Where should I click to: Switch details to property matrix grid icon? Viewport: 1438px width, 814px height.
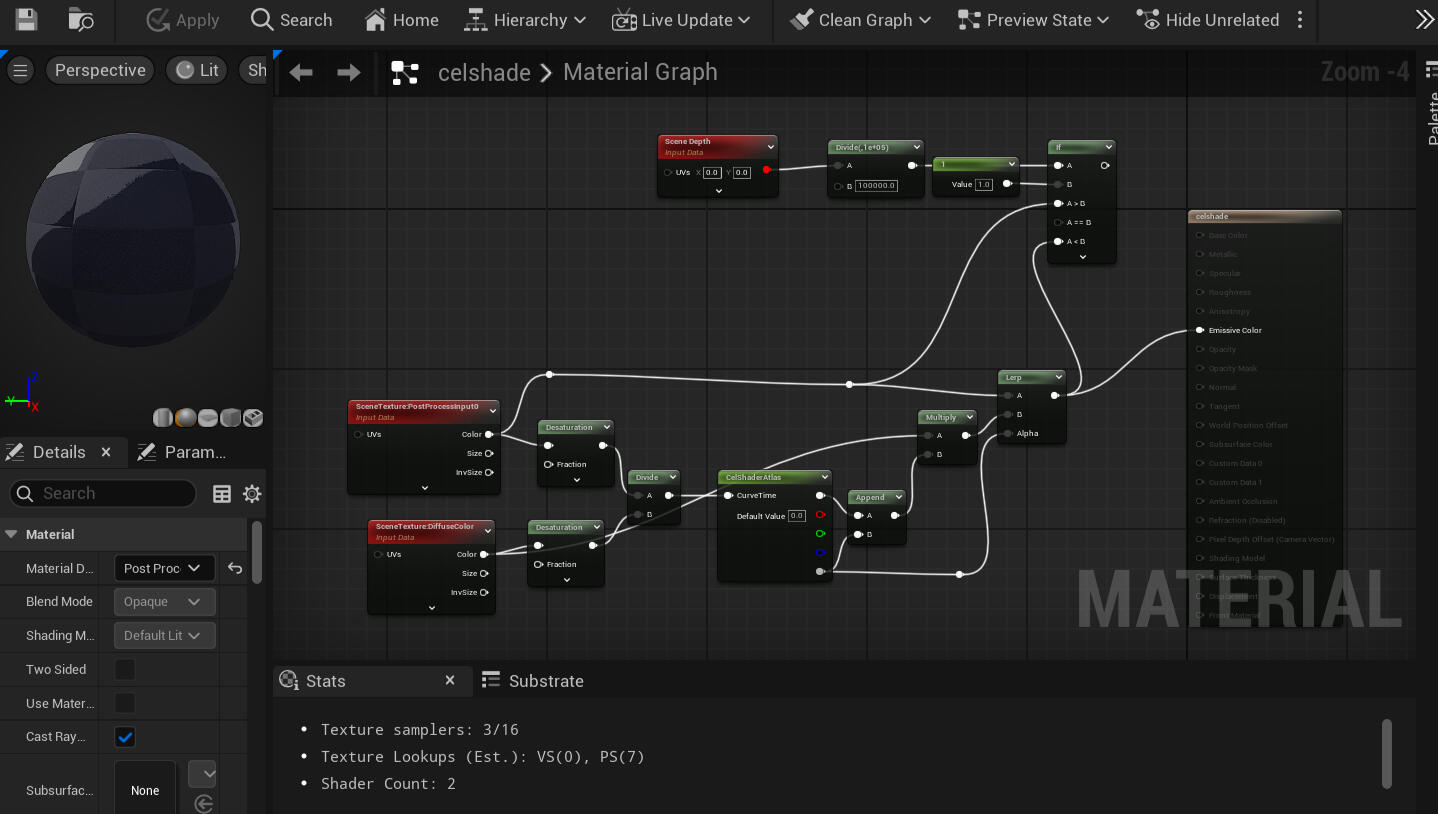coord(222,494)
